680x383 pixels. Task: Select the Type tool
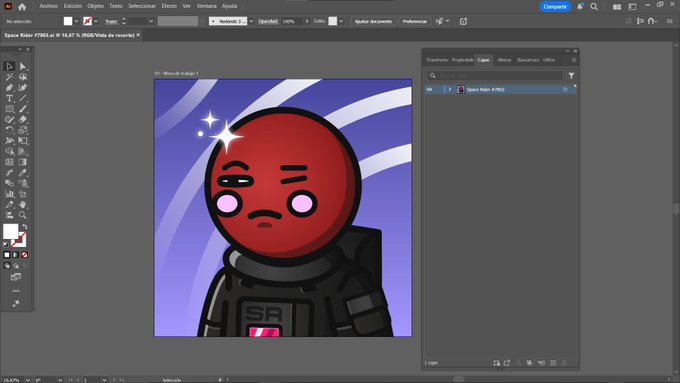coord(9,98)
